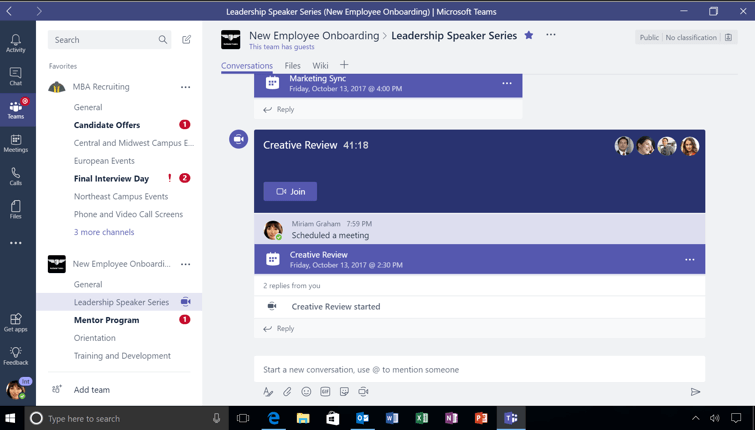755x430 pixels.
Task: Open the text Format options icon
Action: point(268,392)
